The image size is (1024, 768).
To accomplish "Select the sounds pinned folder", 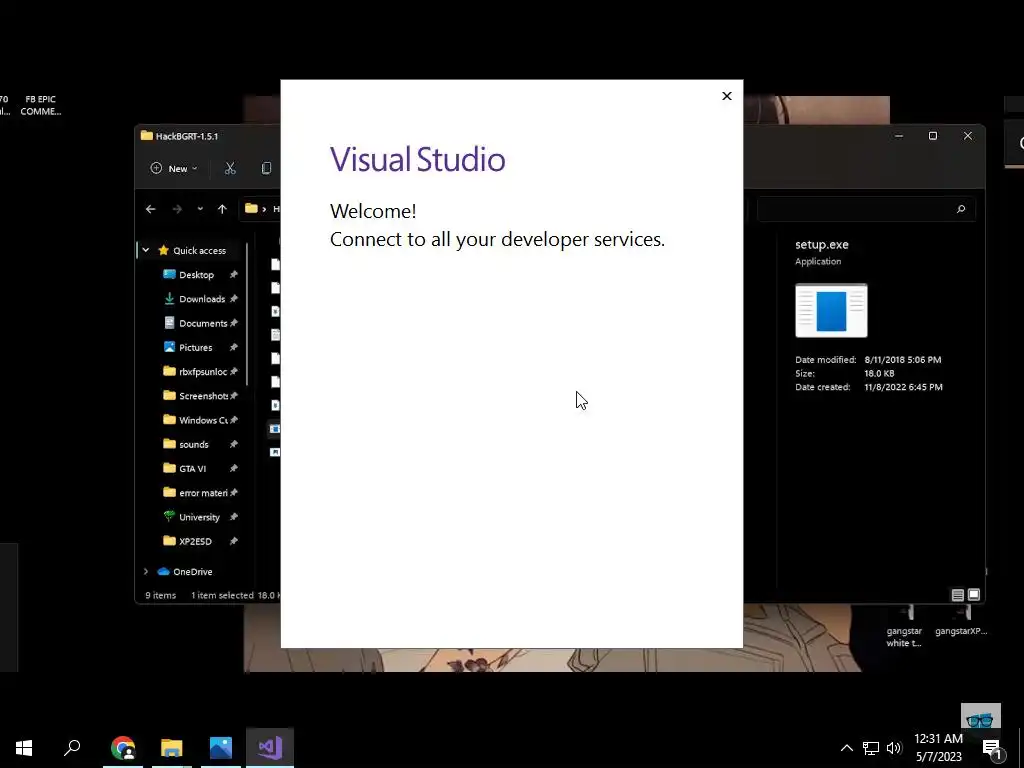I will [193, 444].
